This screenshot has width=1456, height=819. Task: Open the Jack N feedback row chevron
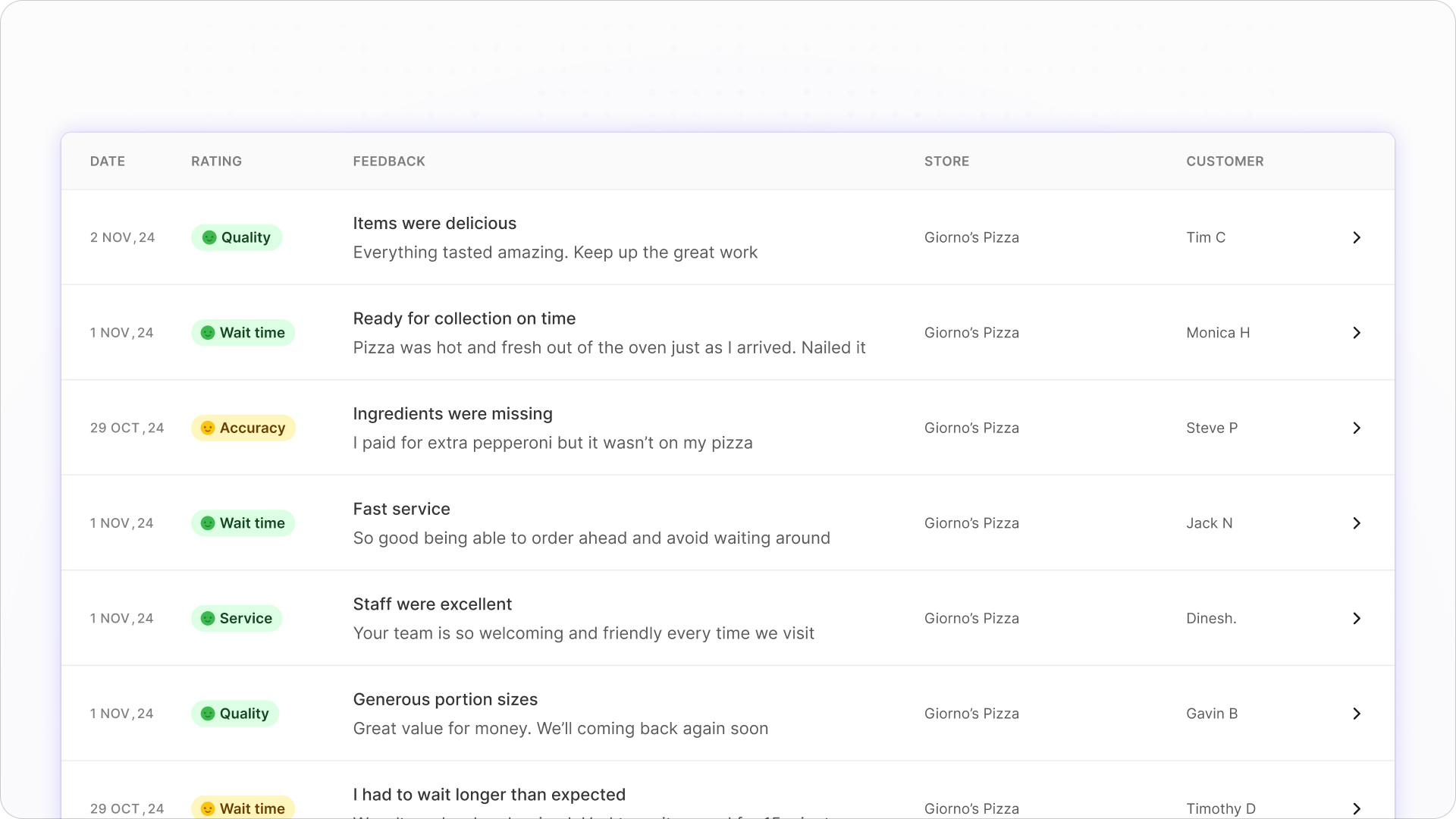point(1357,523)
